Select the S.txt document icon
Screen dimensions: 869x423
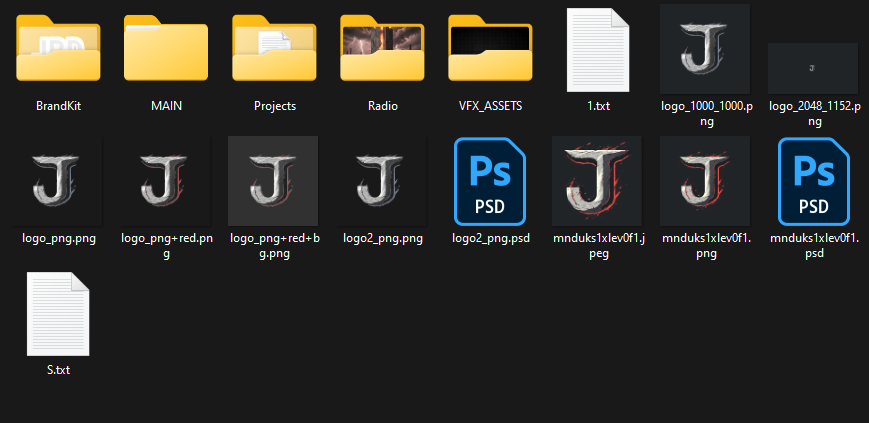tap(58, 314)
